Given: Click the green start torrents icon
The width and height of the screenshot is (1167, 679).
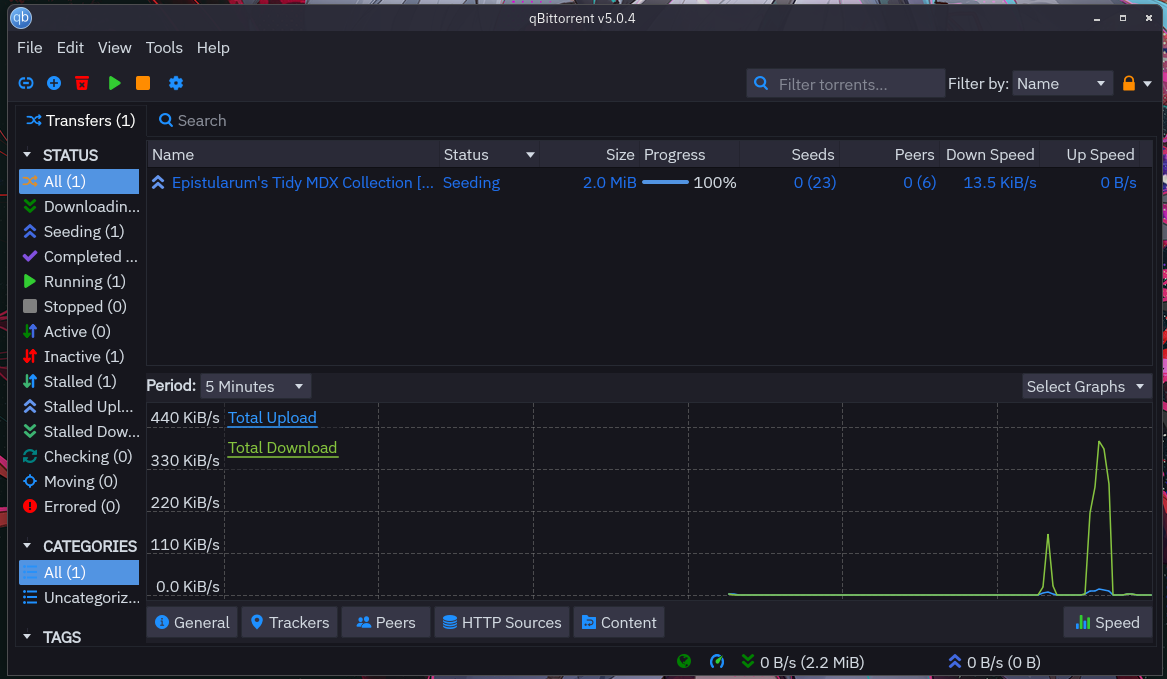Looking at the screenshot, I should [114, 83].
